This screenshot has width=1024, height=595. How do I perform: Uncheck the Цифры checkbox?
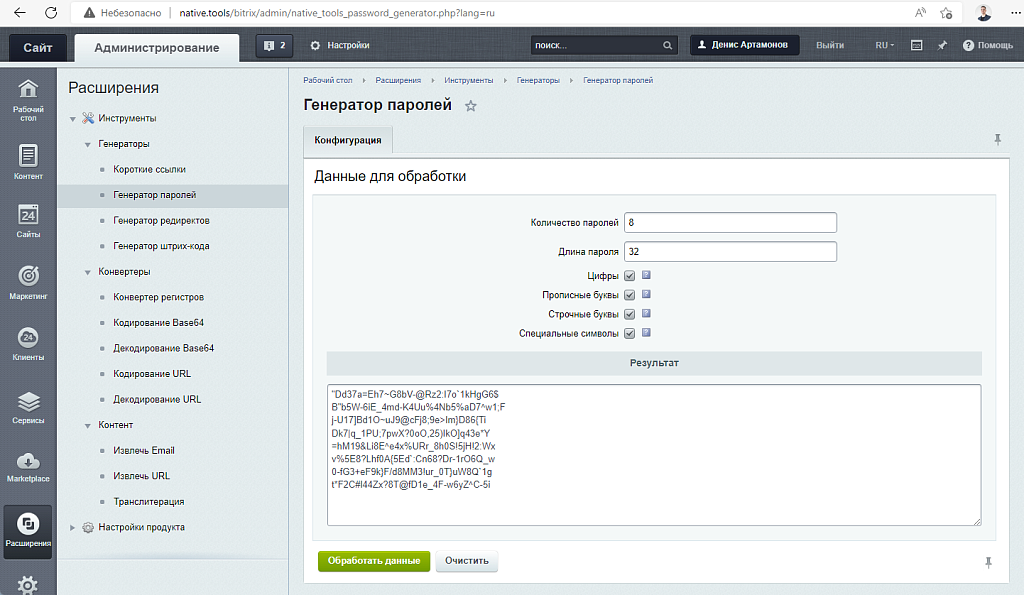629,275
